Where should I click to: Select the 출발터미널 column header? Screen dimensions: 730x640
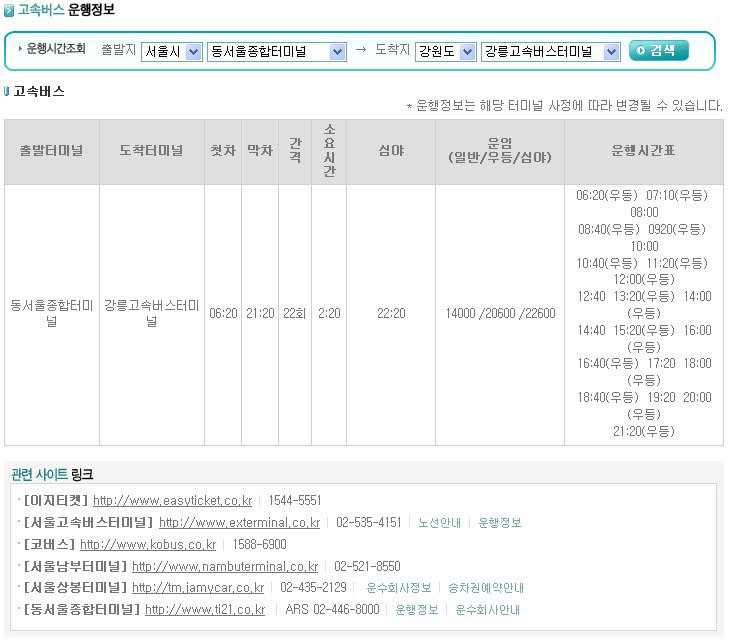click(x=52, y=151)
